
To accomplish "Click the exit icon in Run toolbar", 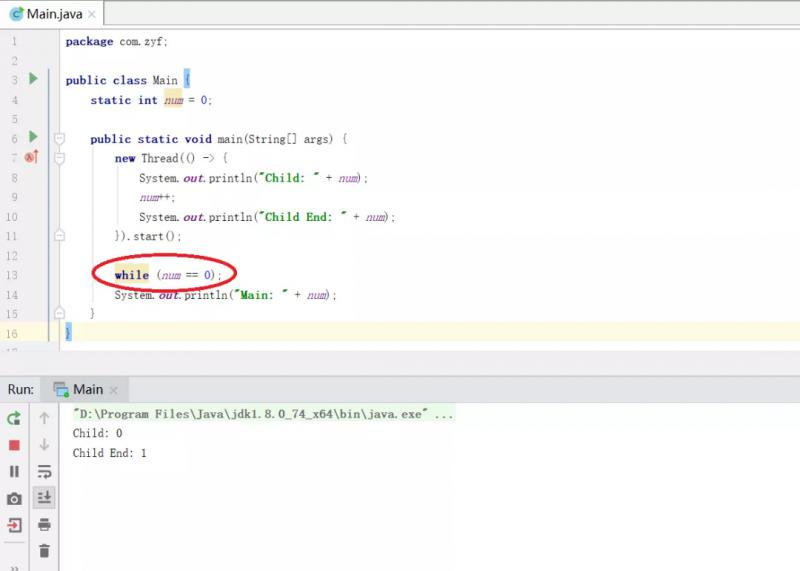I will pyautogui.click(x=14, y=525).
